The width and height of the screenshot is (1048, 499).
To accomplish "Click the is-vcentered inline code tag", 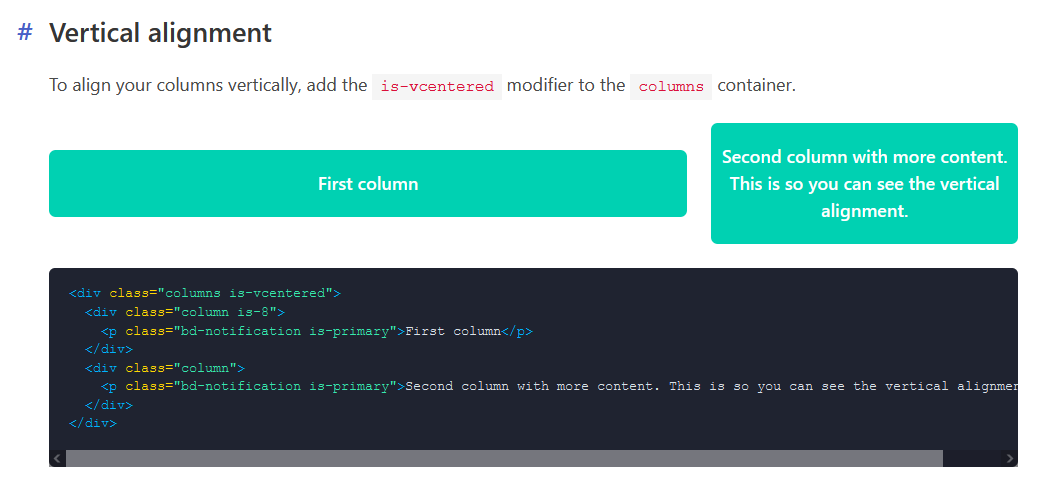I will click(437, 87).
